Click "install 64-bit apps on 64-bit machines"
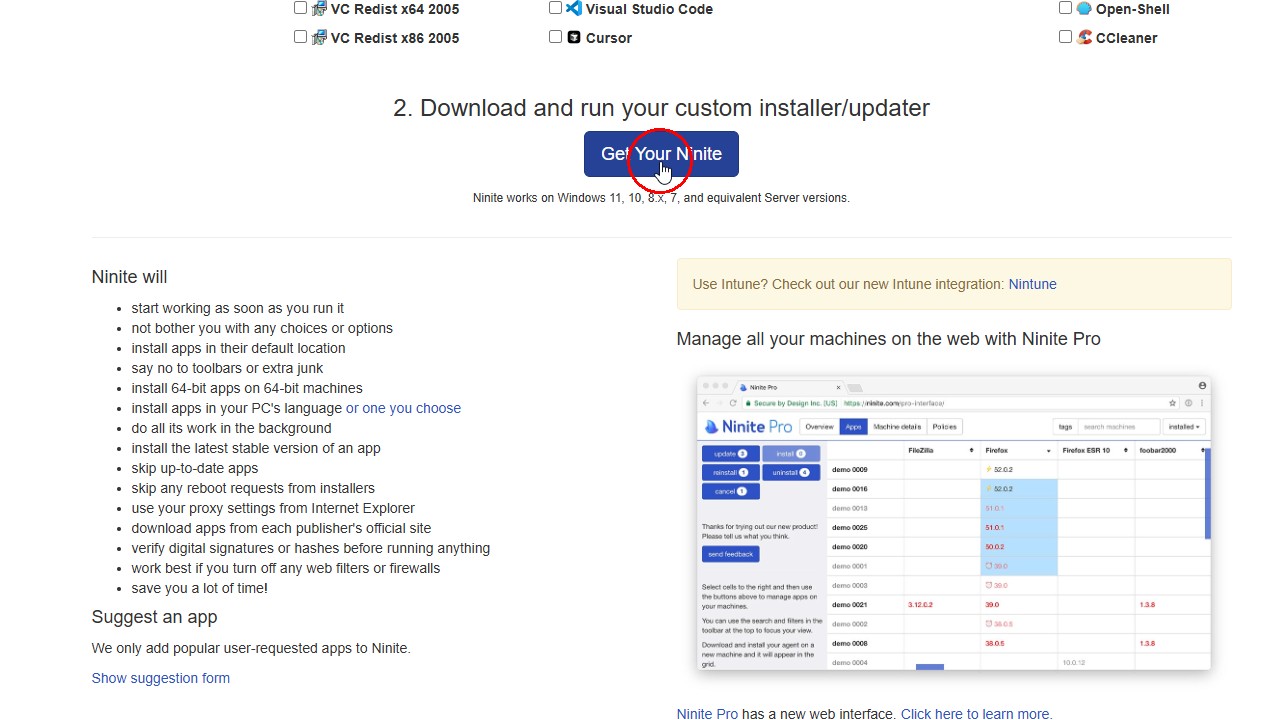The height and width of the screenshot is (720, 1280). coord(247,388)
